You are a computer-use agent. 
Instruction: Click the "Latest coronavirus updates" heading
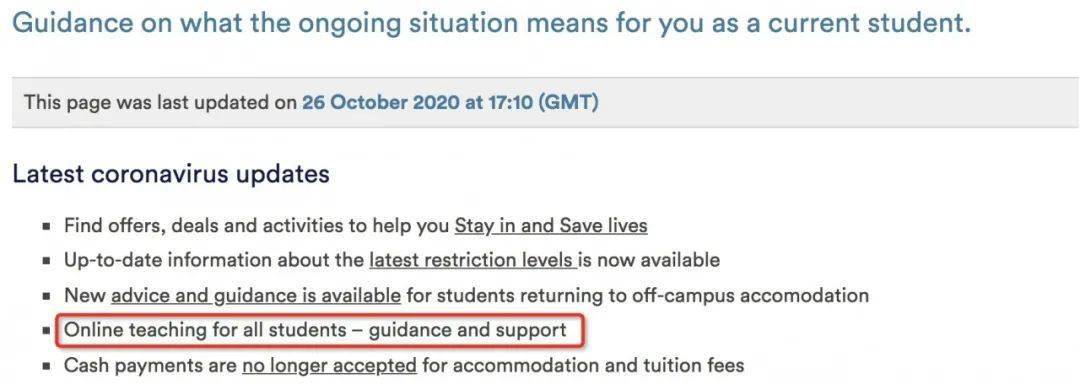(x=171, y=174)
